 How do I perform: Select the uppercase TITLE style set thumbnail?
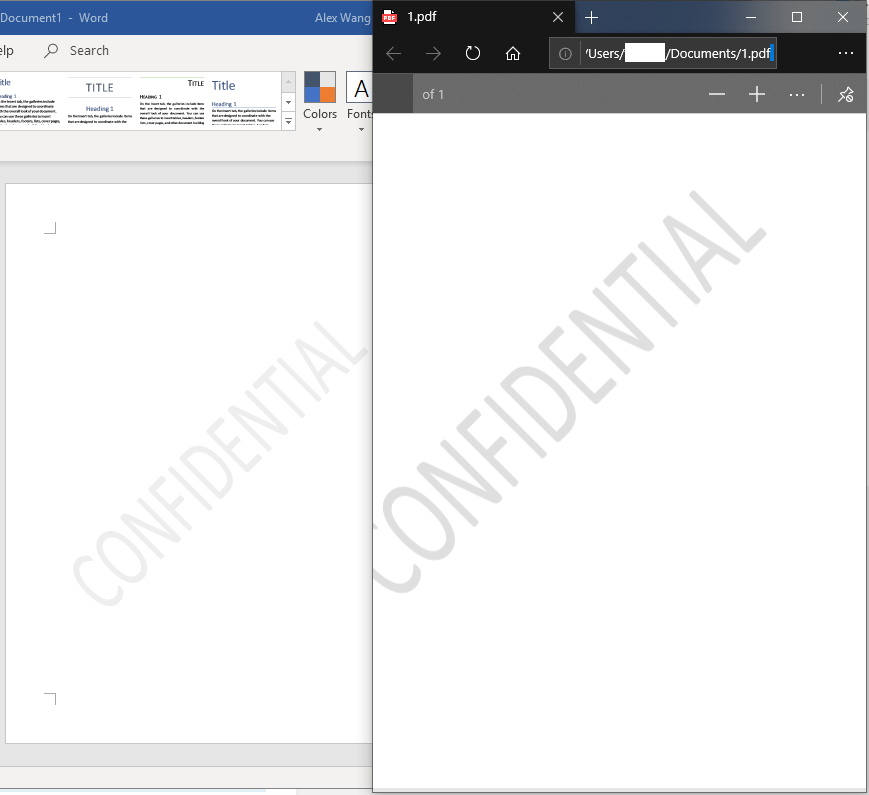[100, 102]
